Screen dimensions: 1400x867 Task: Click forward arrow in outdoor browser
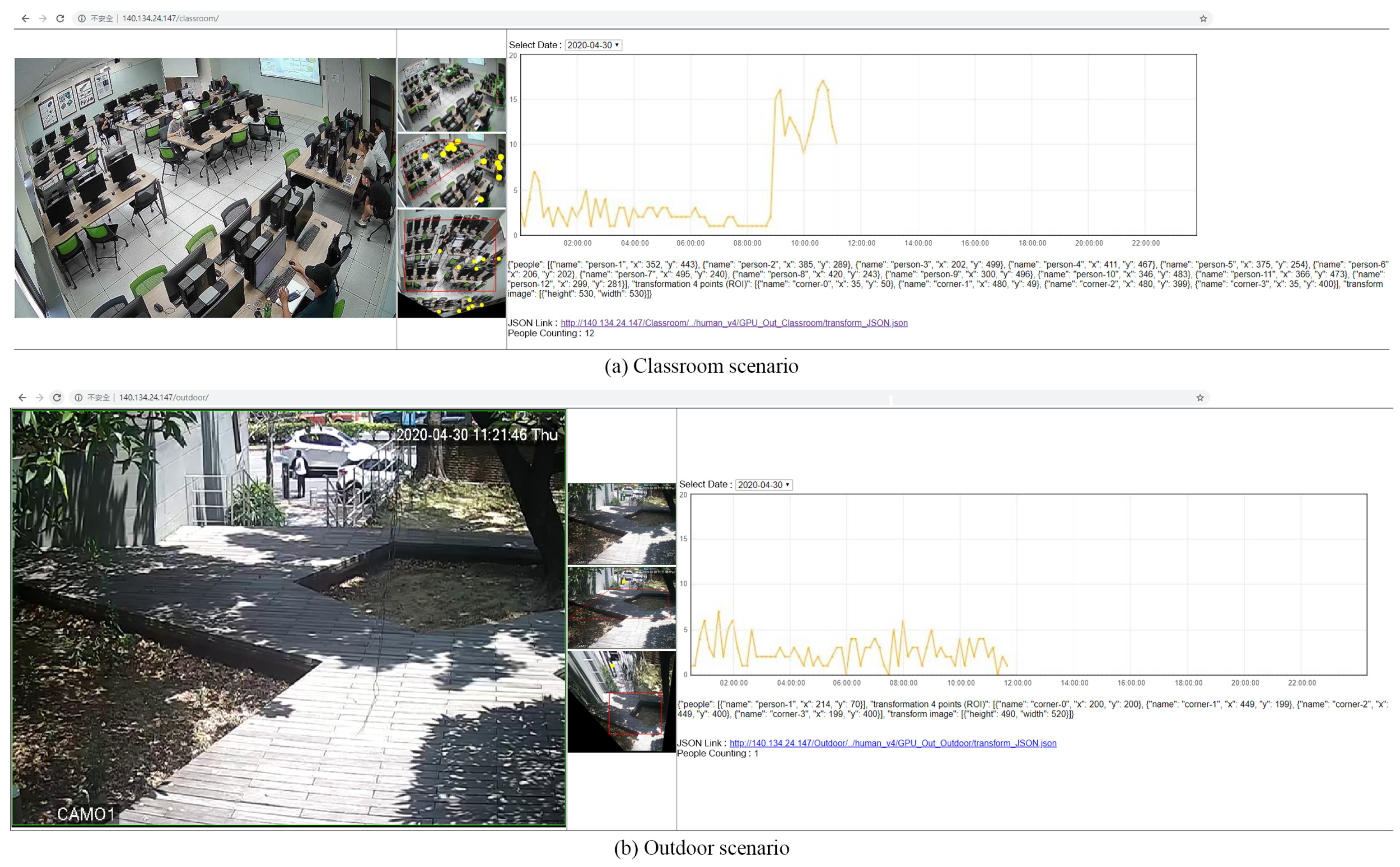[x=40, y=397]
